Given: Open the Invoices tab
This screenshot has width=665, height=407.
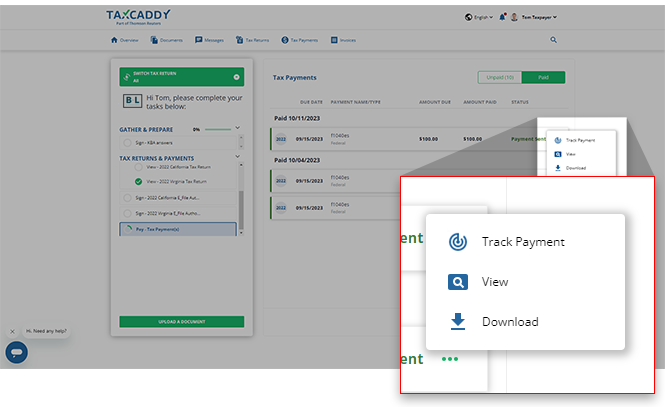Looking at the screenshot, I should [343, 40].
